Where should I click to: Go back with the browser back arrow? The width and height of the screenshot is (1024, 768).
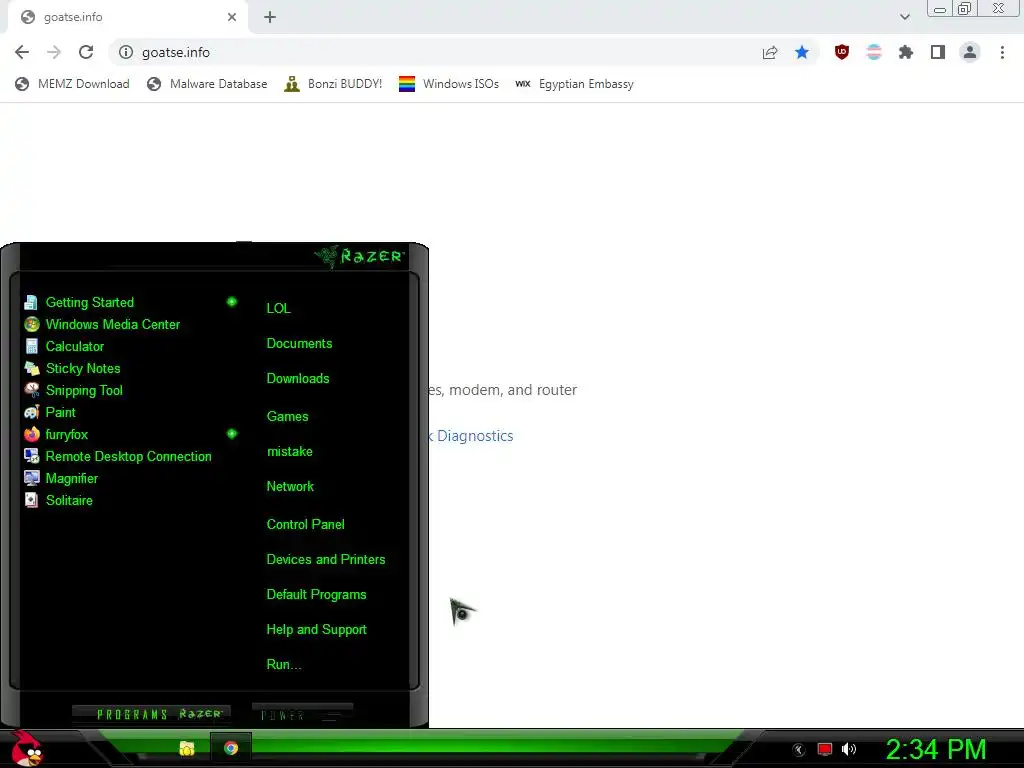pos(22,52)
